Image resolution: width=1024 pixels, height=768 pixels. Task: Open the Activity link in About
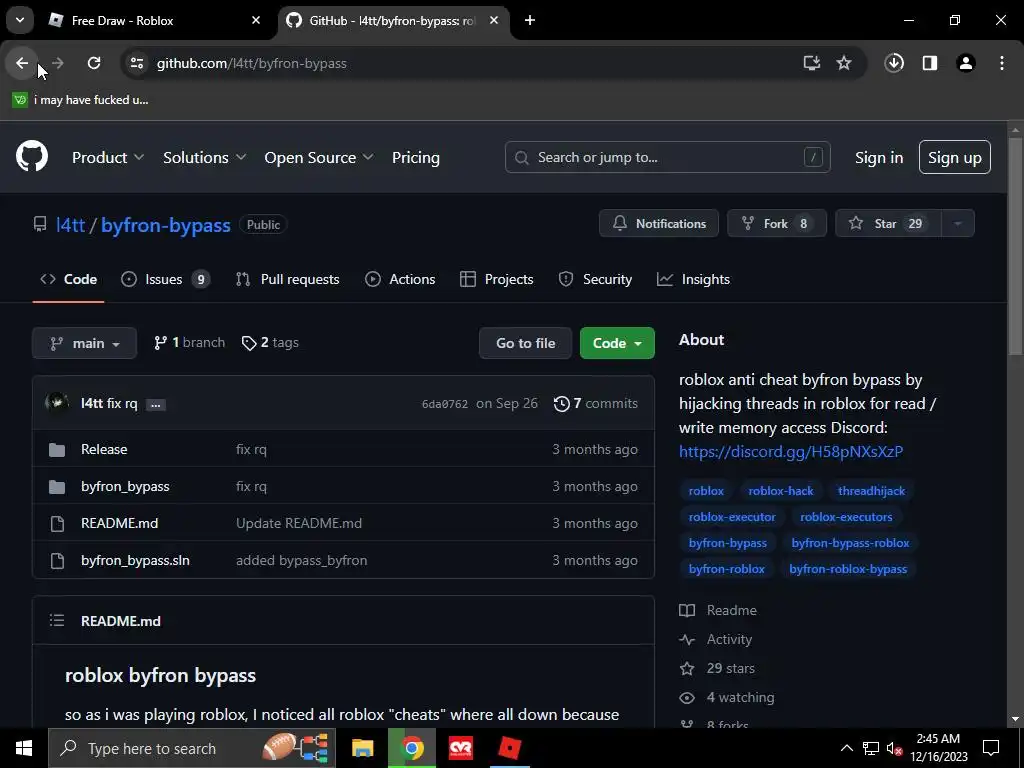click(716, 639)
